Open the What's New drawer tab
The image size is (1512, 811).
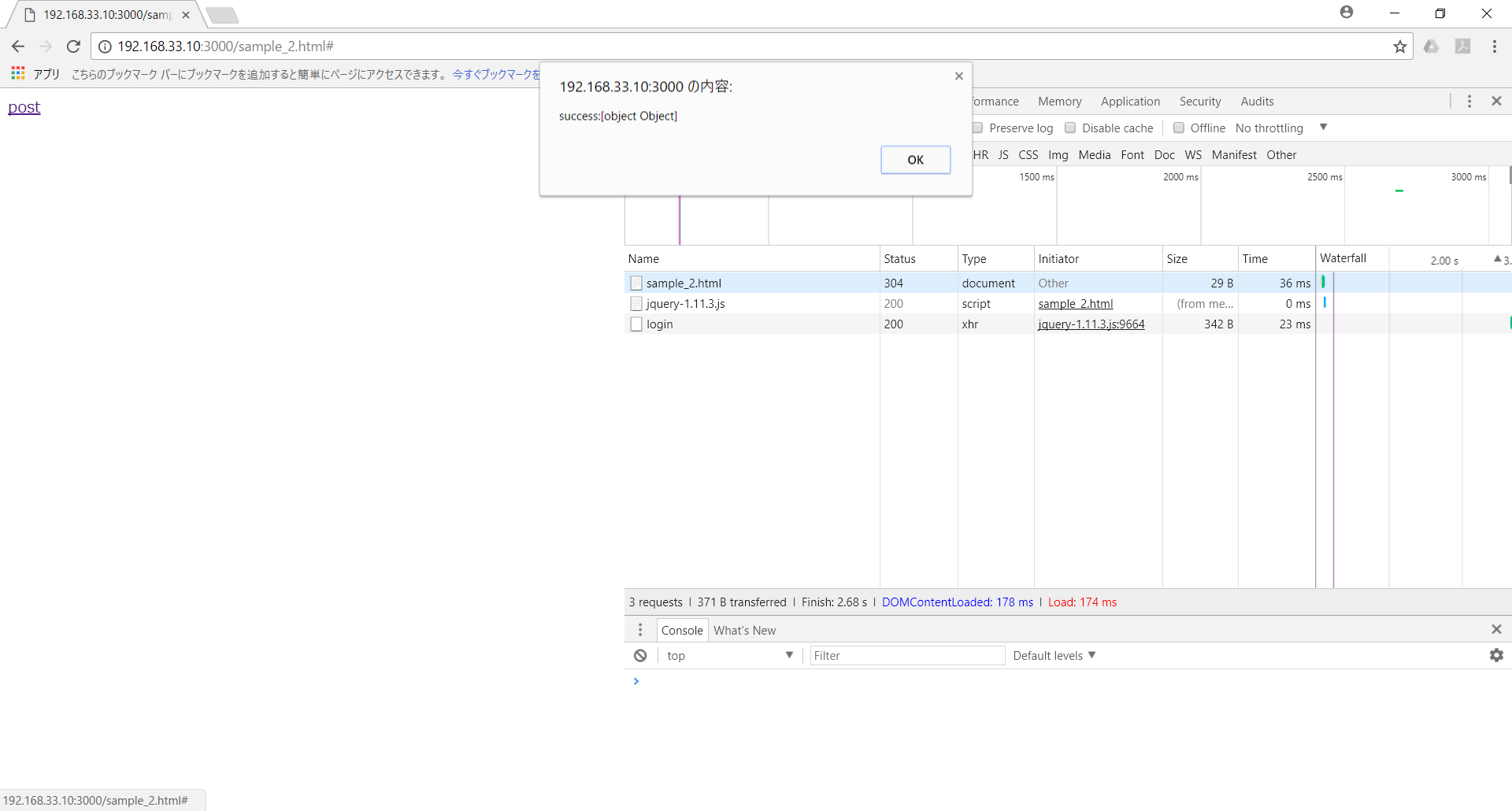pyautogui.click(x=744, y=631)
